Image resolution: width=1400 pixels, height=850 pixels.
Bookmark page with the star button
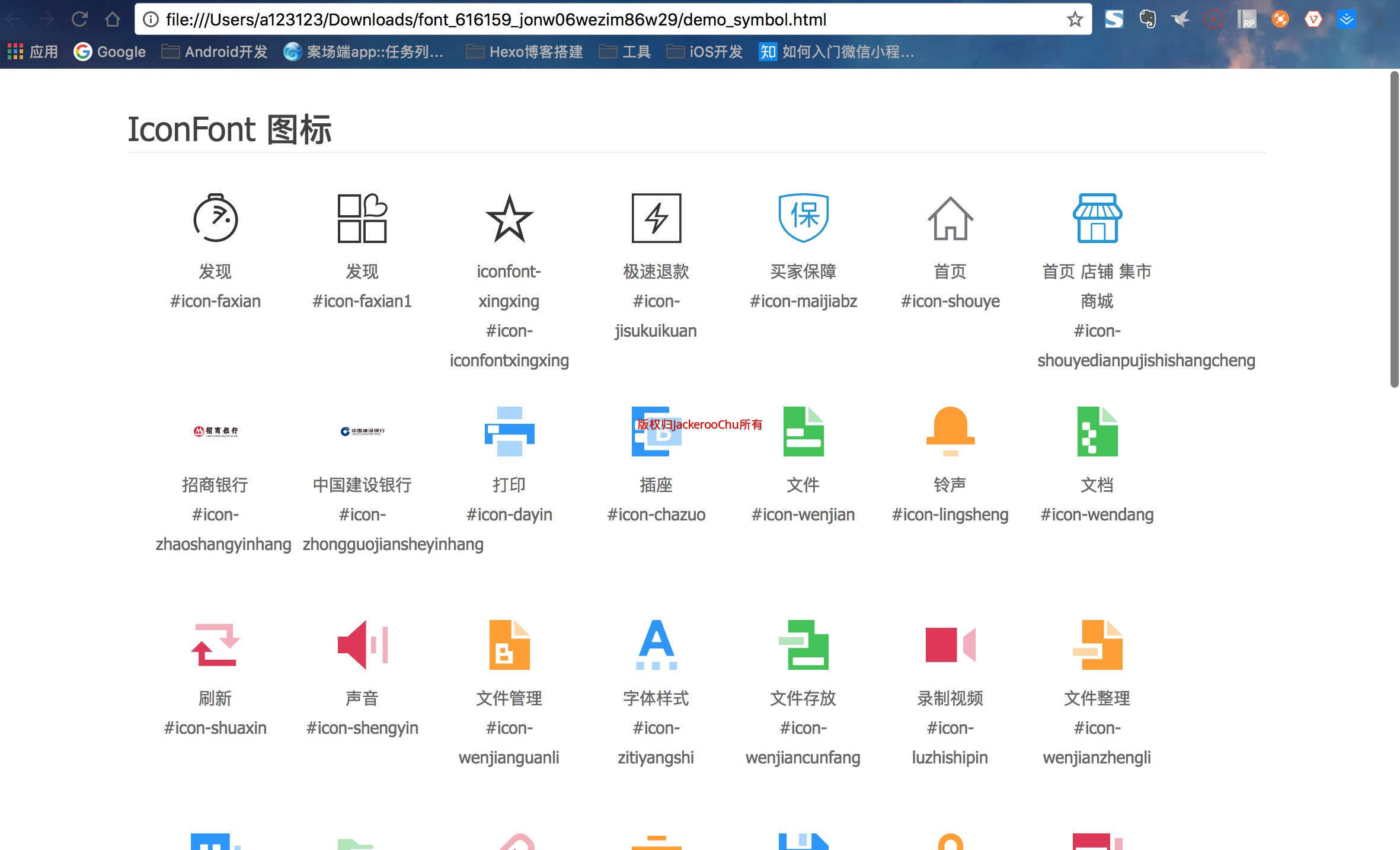pos(1075,20)
